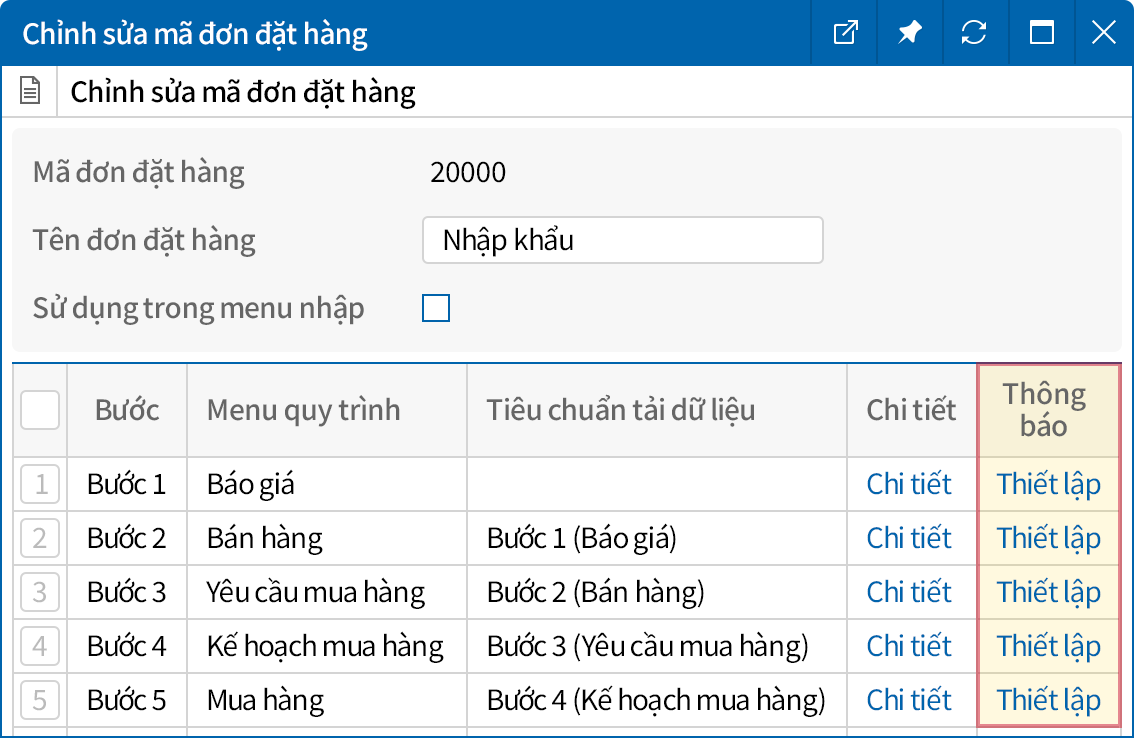Toggle the select-all checkbox in table header

tap(40, 410)
